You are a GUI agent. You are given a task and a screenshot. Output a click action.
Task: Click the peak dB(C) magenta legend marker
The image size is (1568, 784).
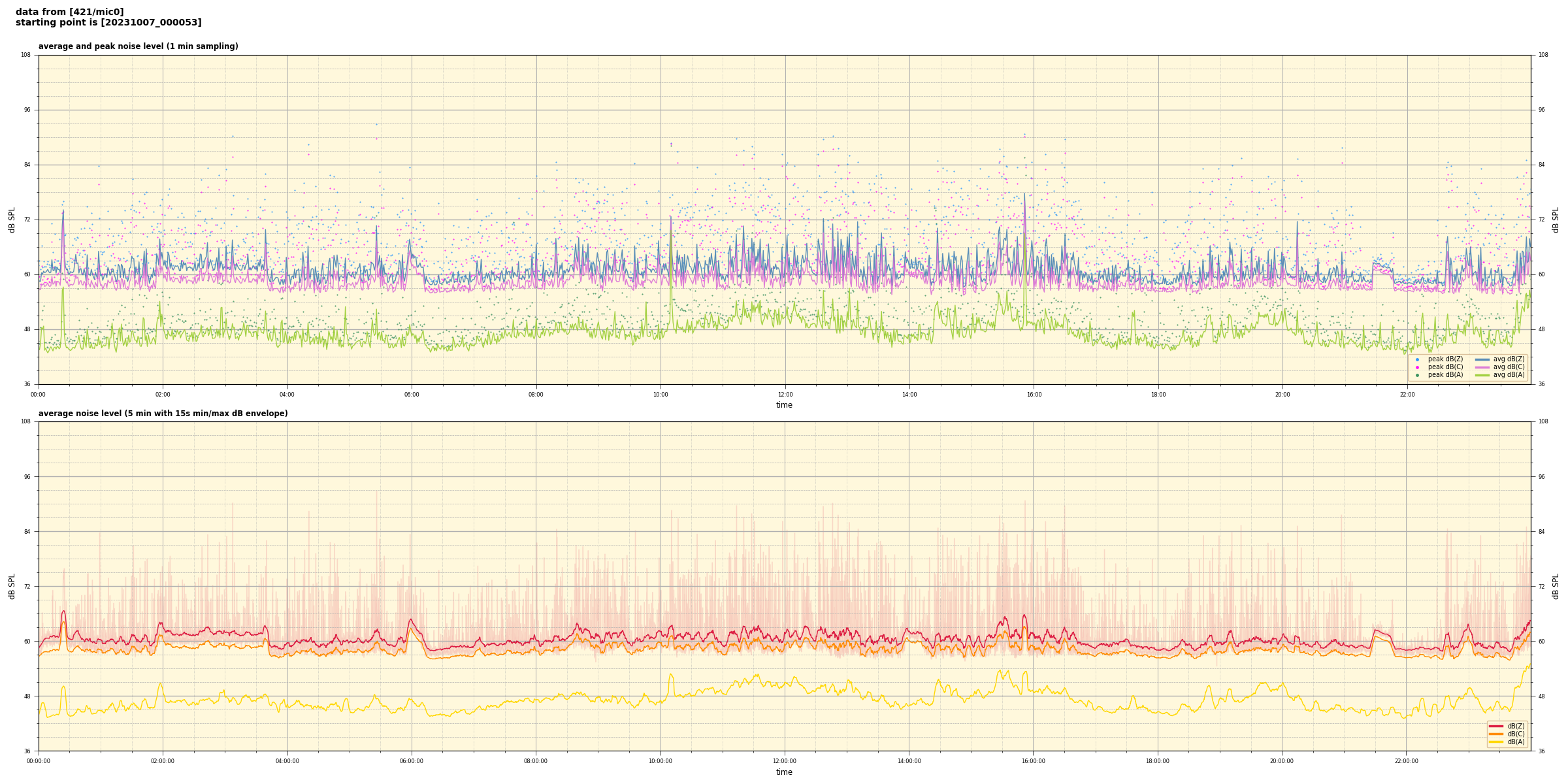pyautogui.click(x=1417, y=367)
